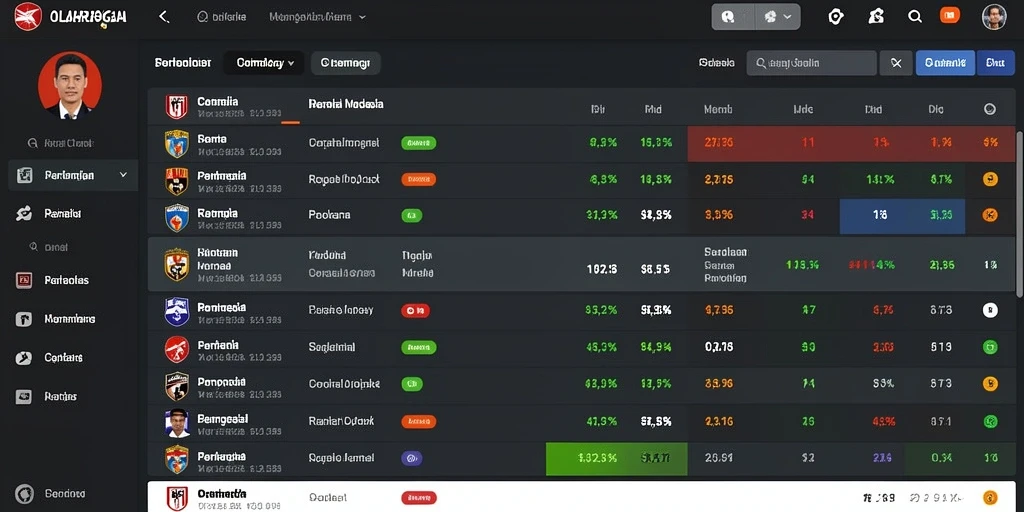The height and width of the screenshot is (512, 1024).
Task: Click the target-shaped icon in top bar
Action: coord(835,17)
